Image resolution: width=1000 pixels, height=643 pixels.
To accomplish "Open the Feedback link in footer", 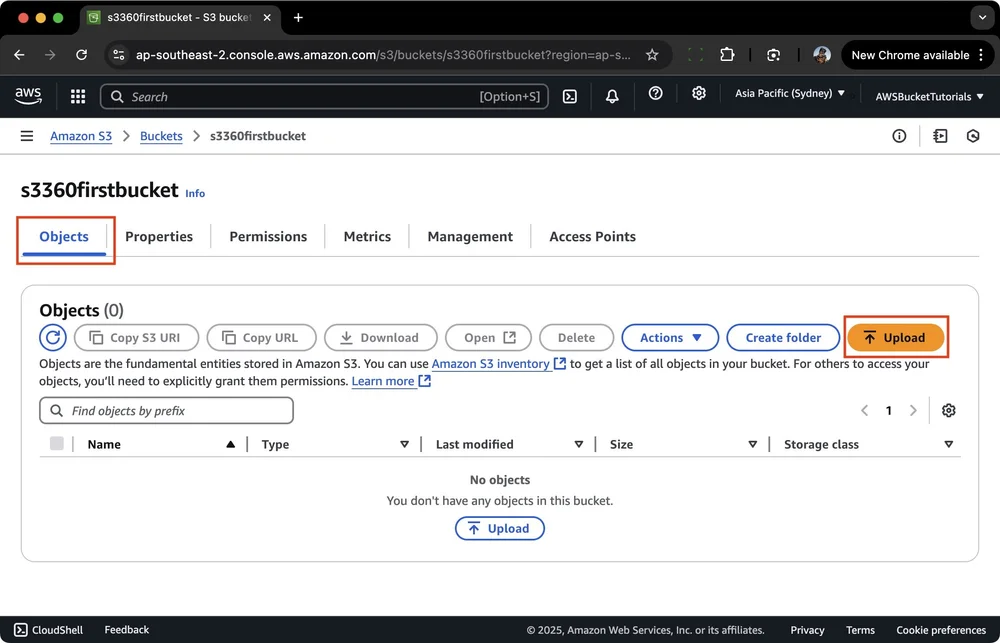I will click(126, 630).
